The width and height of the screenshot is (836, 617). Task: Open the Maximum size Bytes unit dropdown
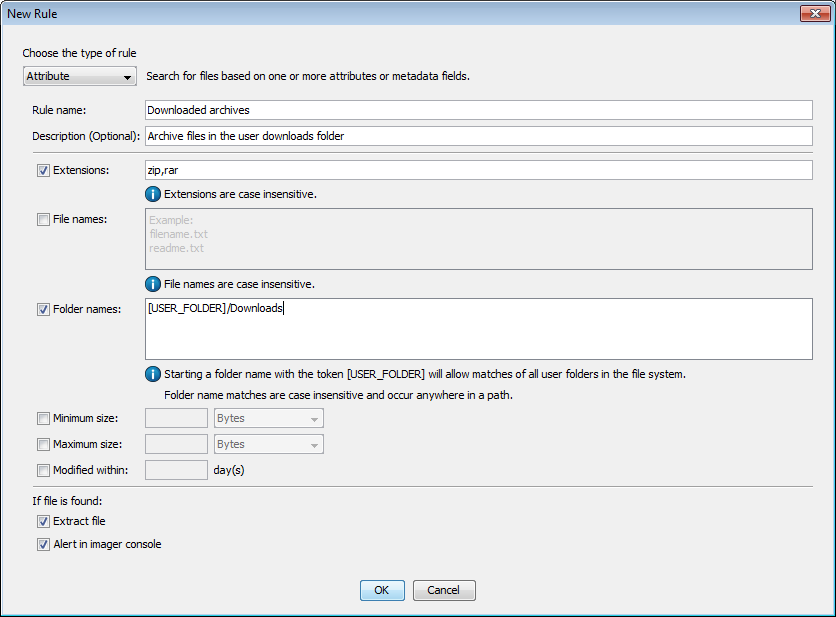268,444
